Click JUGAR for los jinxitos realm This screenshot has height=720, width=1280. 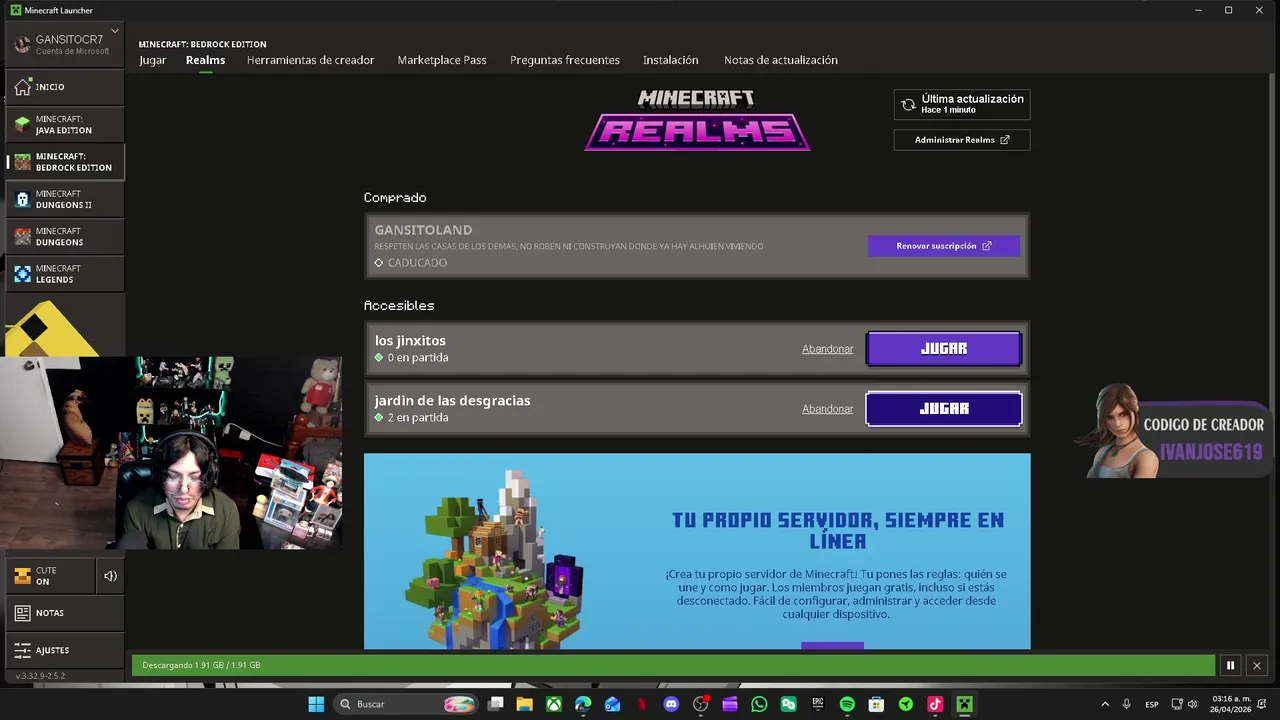pyautogui.click(x=944, y=349)
